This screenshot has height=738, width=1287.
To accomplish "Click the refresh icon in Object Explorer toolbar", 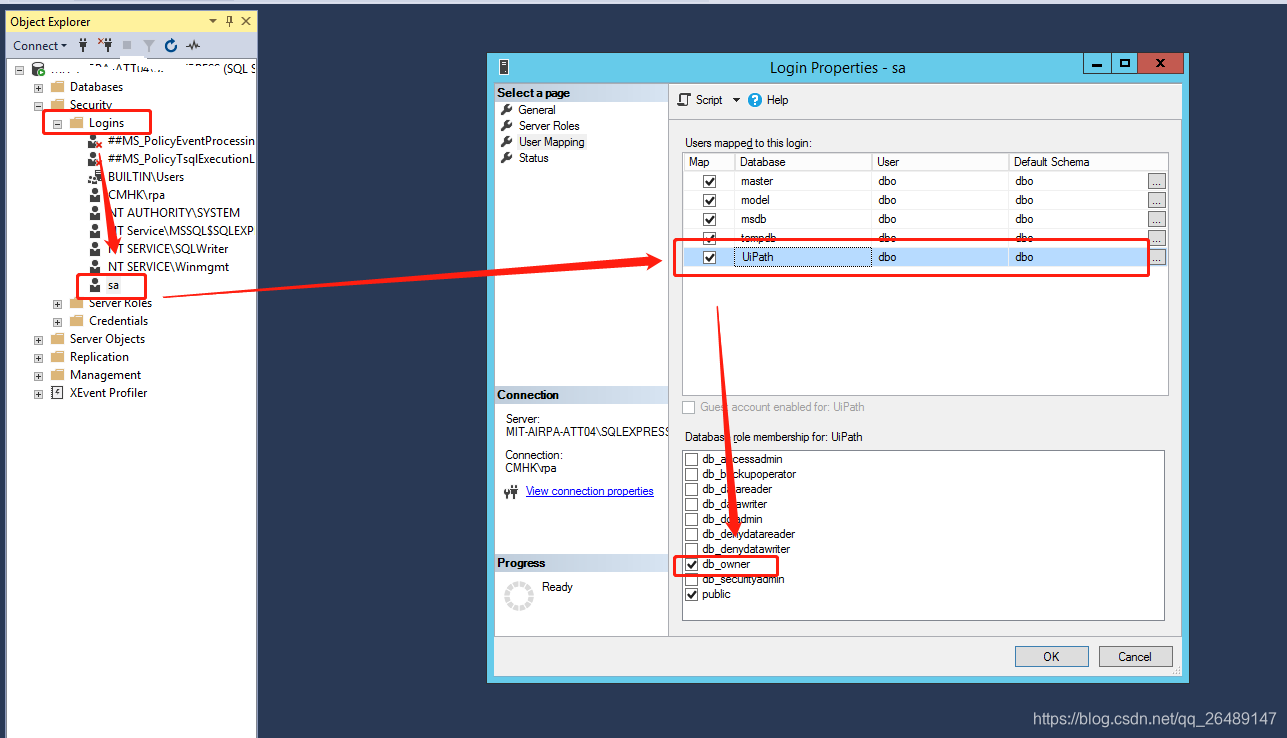I will click(171, 45).
